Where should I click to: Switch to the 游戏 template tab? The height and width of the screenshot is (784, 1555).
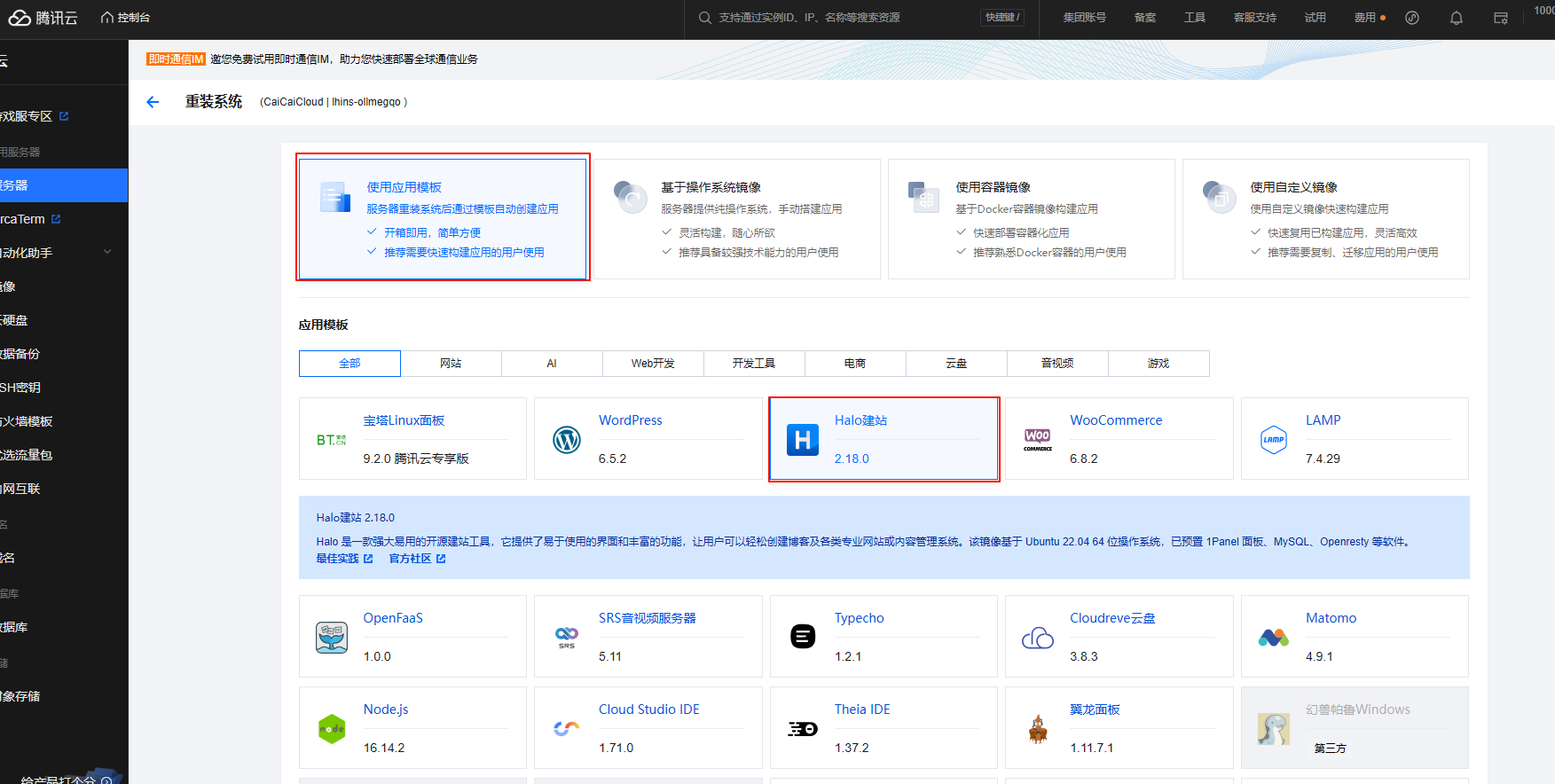coord(1158,364)
